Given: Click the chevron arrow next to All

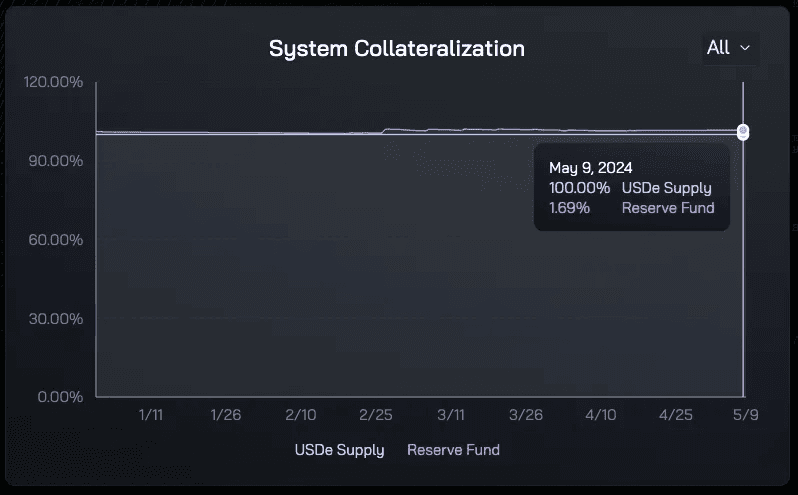Looking at the screenshot, I should 744,48.
